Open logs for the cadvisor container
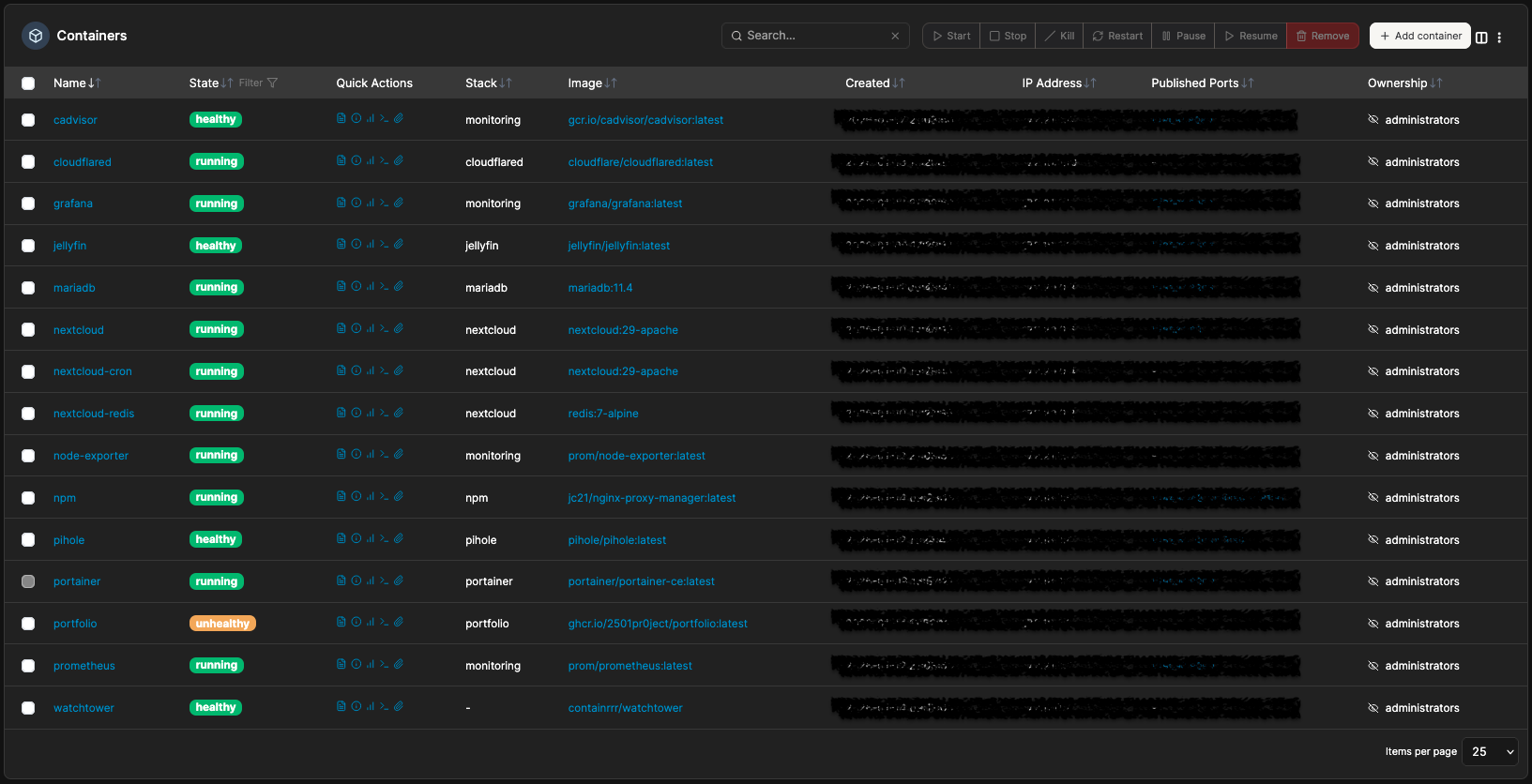This screenshot has height=784, width=1532. (x=341, y=119)
